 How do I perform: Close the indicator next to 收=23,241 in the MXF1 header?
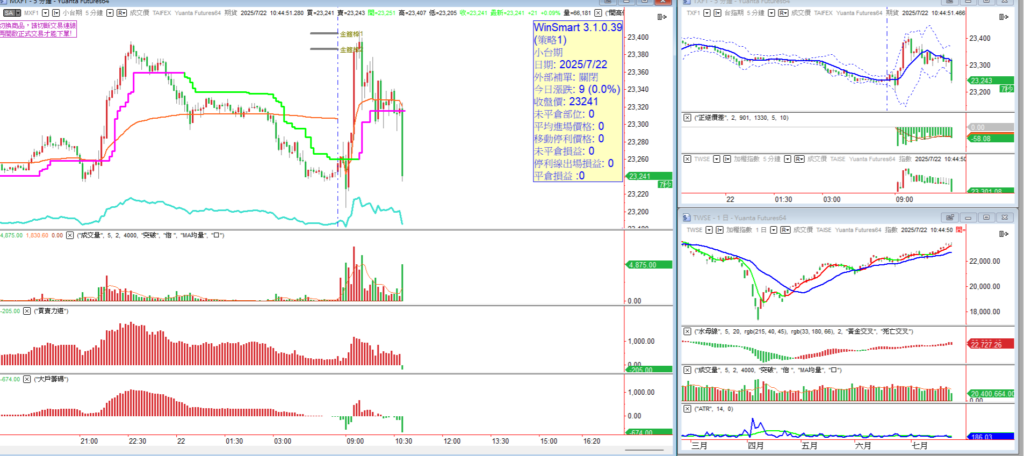click(x=599, y=12)
